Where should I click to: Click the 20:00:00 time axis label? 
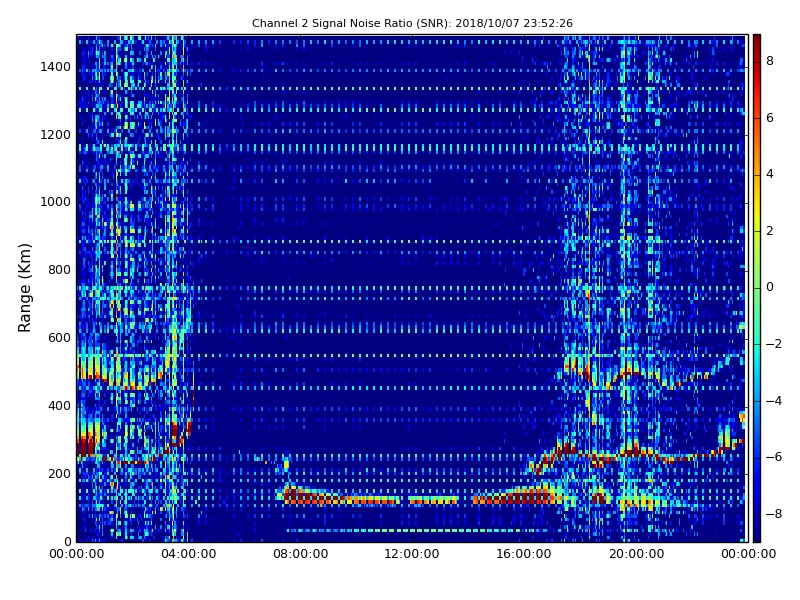pos(636,554)
